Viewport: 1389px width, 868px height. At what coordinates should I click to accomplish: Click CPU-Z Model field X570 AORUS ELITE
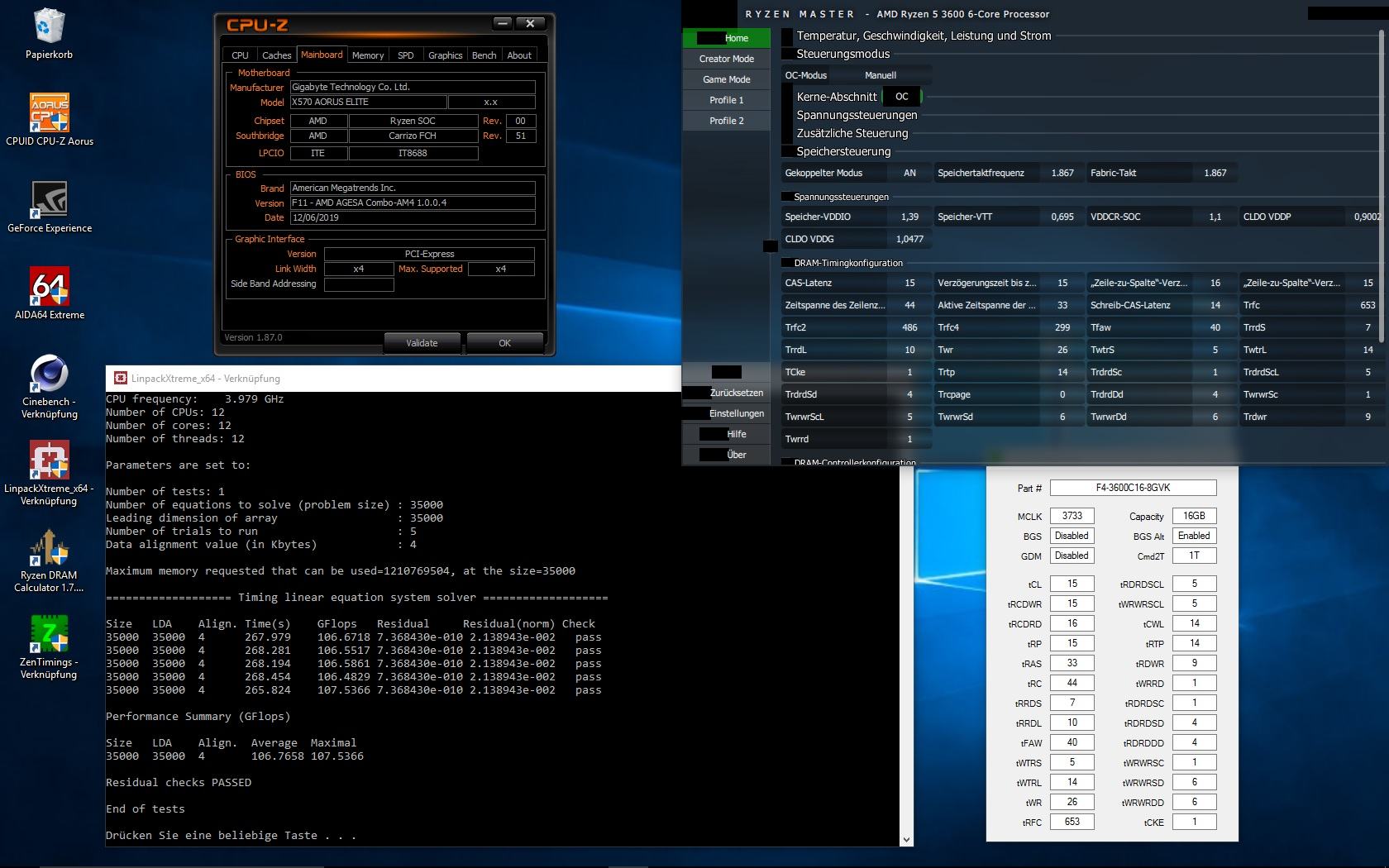coord(368,103)
